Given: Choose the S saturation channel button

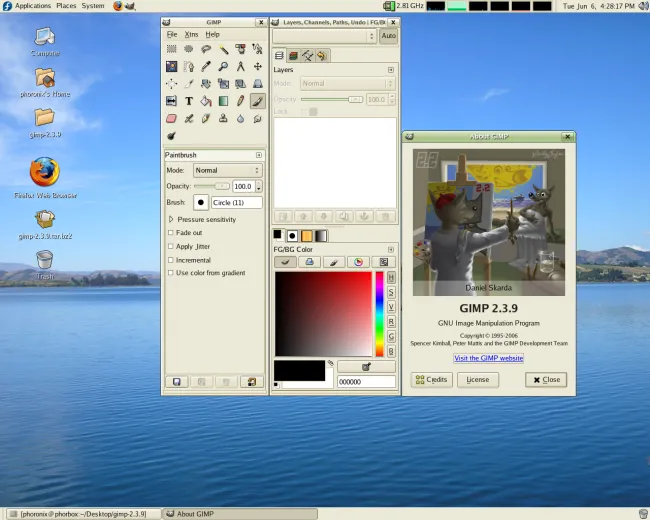Looking at the screenshot, I should [x=391, y=292].
